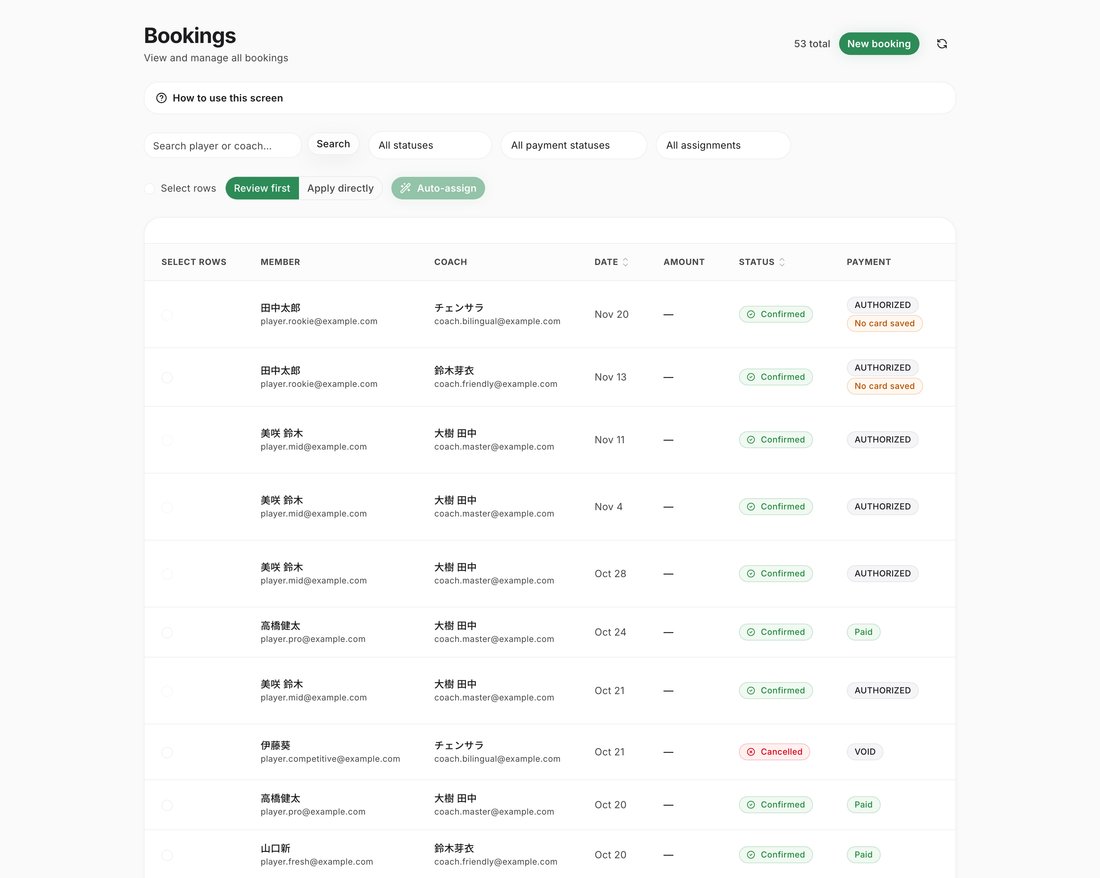Mark the Nov 4 booking row as selected

coord(167,507)
